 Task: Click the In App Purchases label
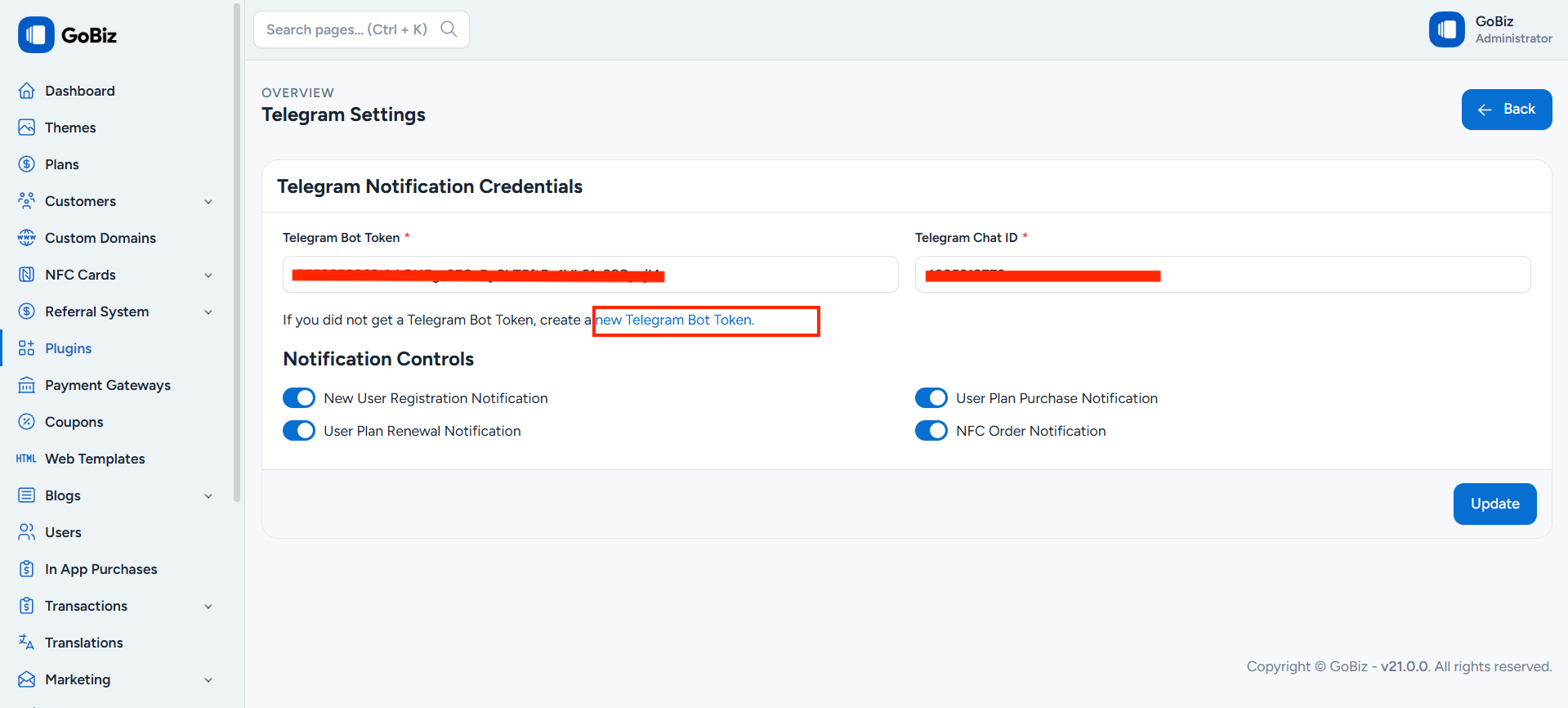tap(101, 569)
